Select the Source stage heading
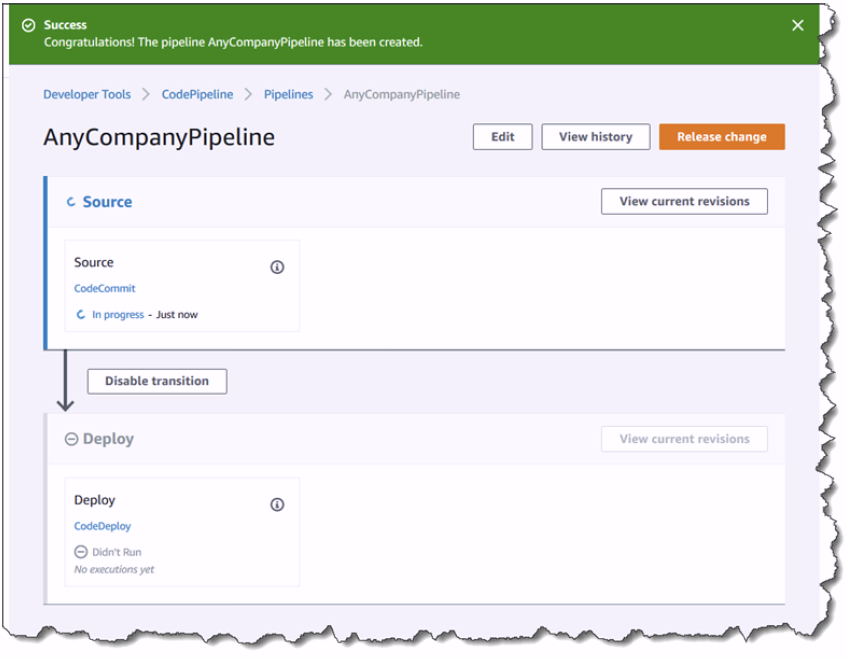The height and width of the screenshot is (659, 846). (107, 202)
